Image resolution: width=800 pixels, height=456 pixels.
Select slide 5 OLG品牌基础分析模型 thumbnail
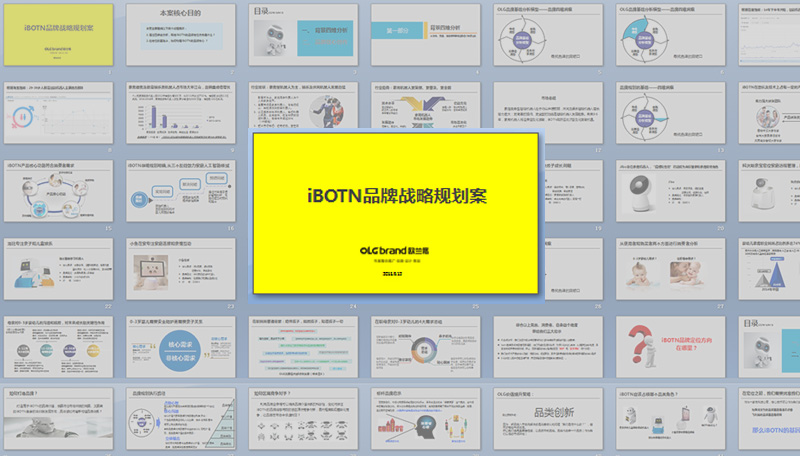click(548, 35)
